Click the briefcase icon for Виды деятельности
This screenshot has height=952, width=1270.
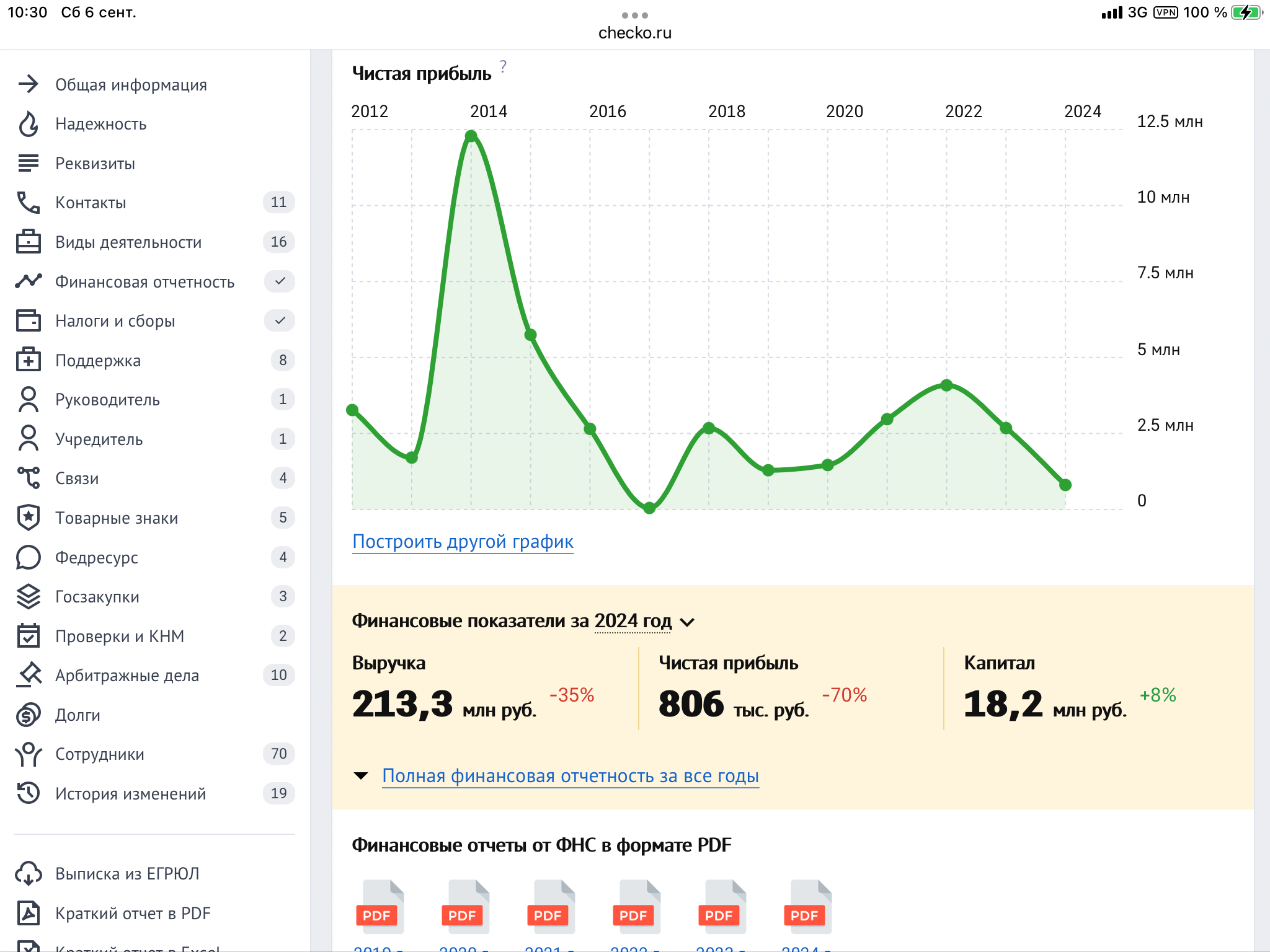click(28, 242)
